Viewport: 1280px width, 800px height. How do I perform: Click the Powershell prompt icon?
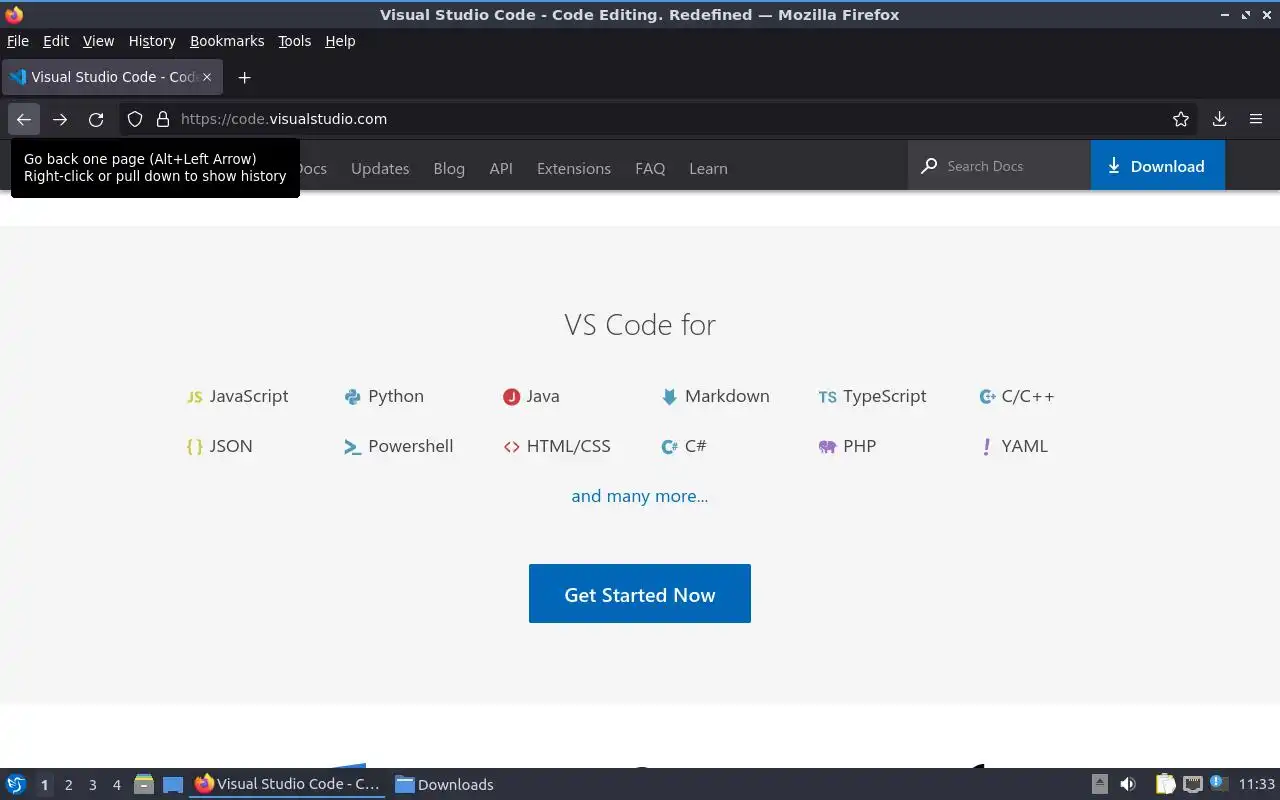pos(352,447)
